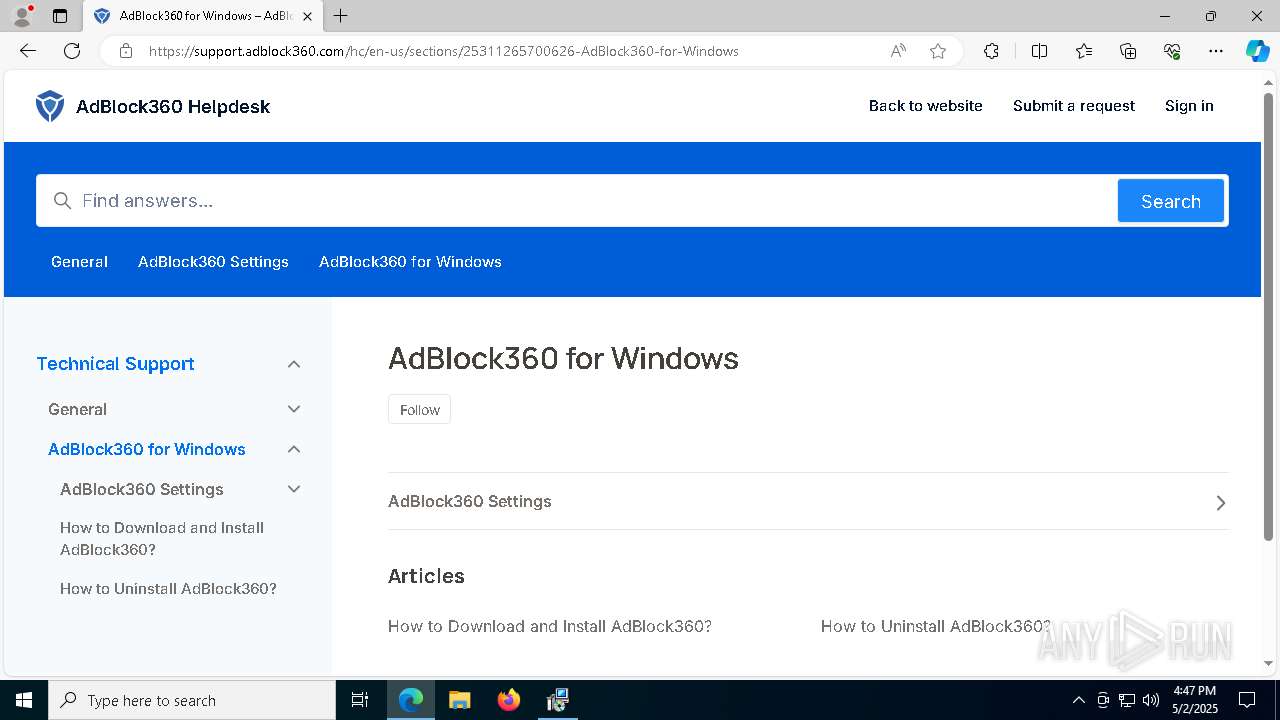
Task: Open Browser essentials heart icon
Action: coord(1172,51)
